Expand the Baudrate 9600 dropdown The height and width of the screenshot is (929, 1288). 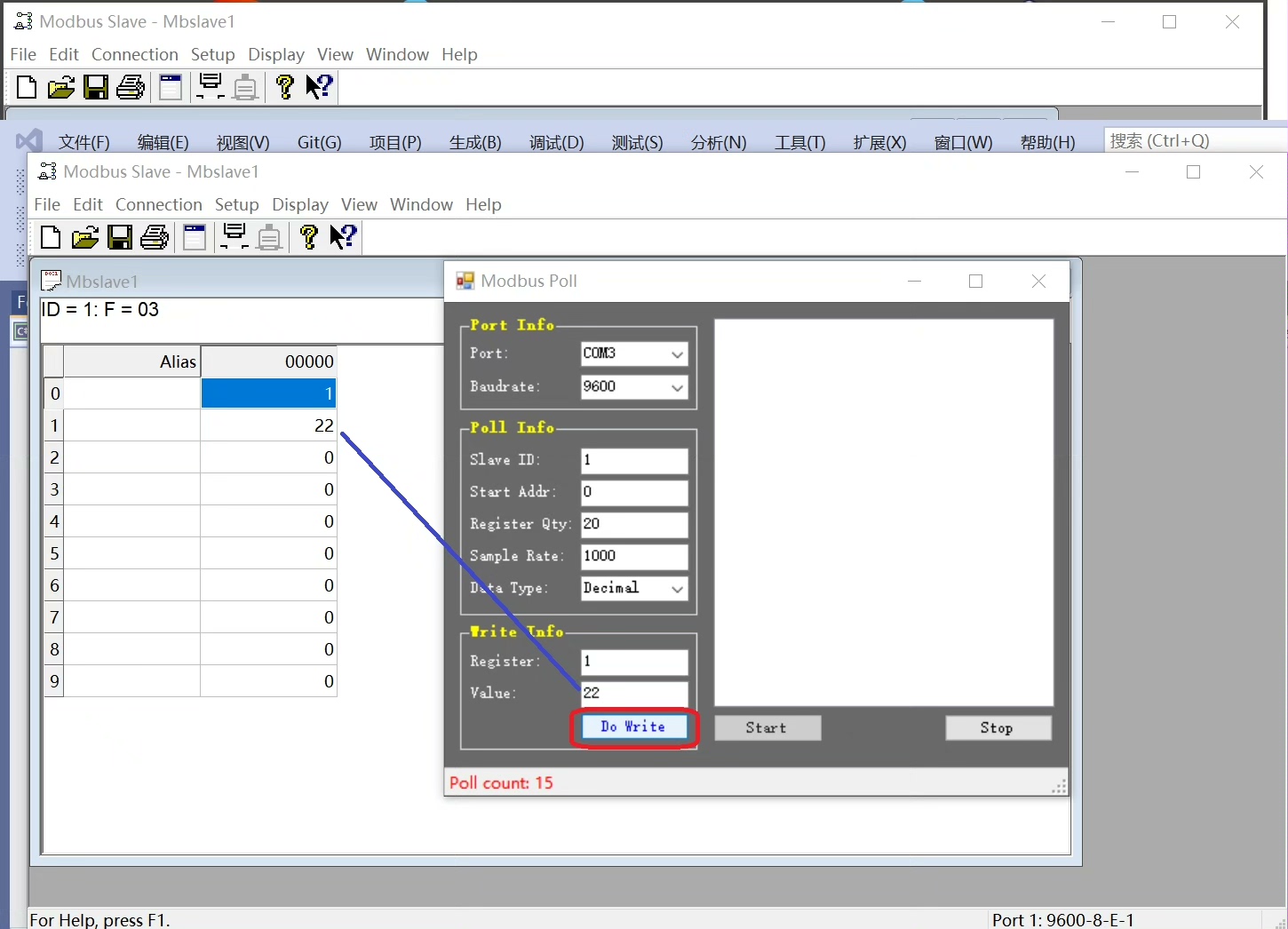(x=677, y=387)
